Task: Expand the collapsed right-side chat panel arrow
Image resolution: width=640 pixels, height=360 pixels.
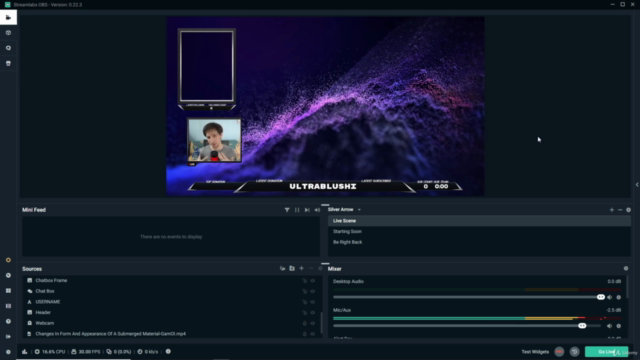Action: [x=637, y=184]
